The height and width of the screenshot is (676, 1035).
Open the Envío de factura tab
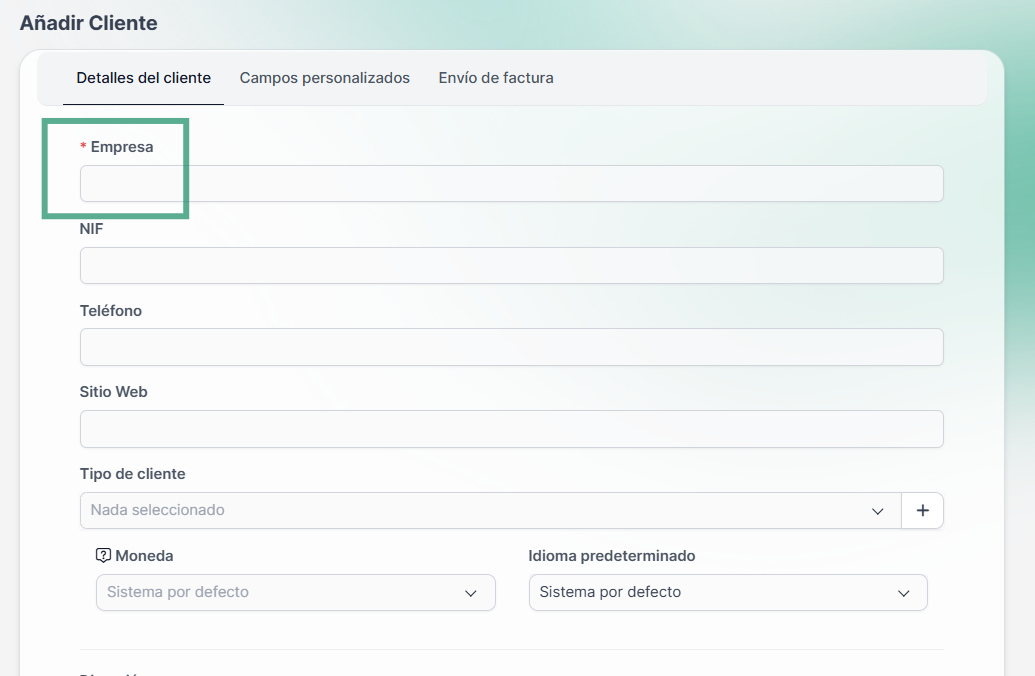(x=496, y=78)
